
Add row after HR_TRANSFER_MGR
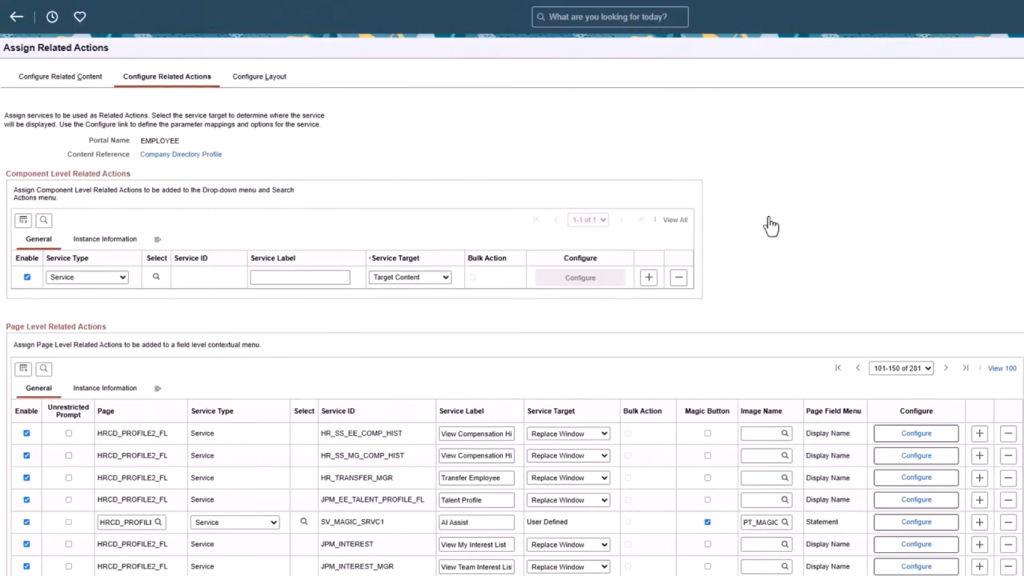coord(980,478)
